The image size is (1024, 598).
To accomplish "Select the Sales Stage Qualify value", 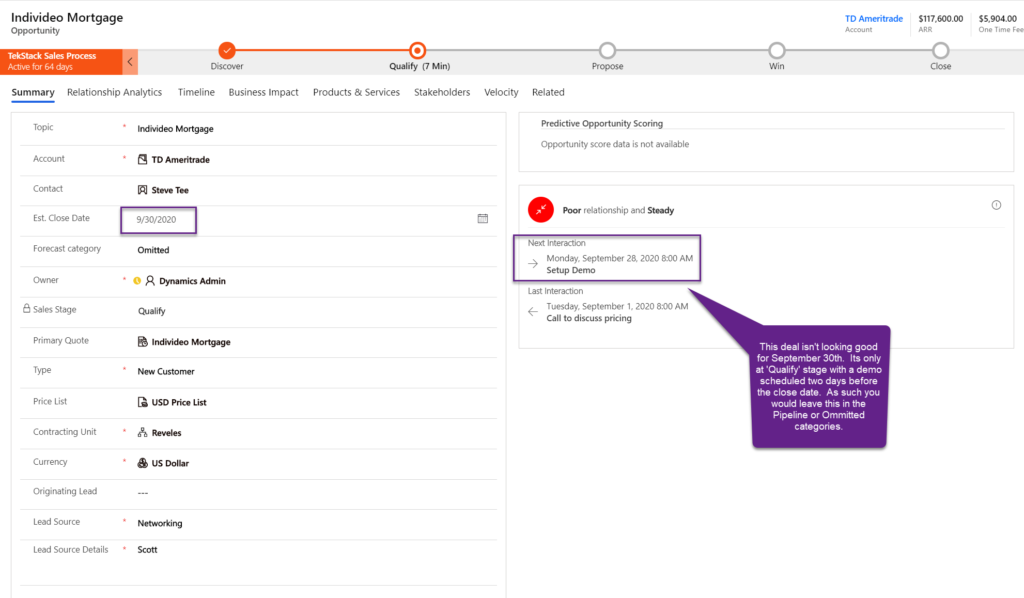I will coord(152,311).
